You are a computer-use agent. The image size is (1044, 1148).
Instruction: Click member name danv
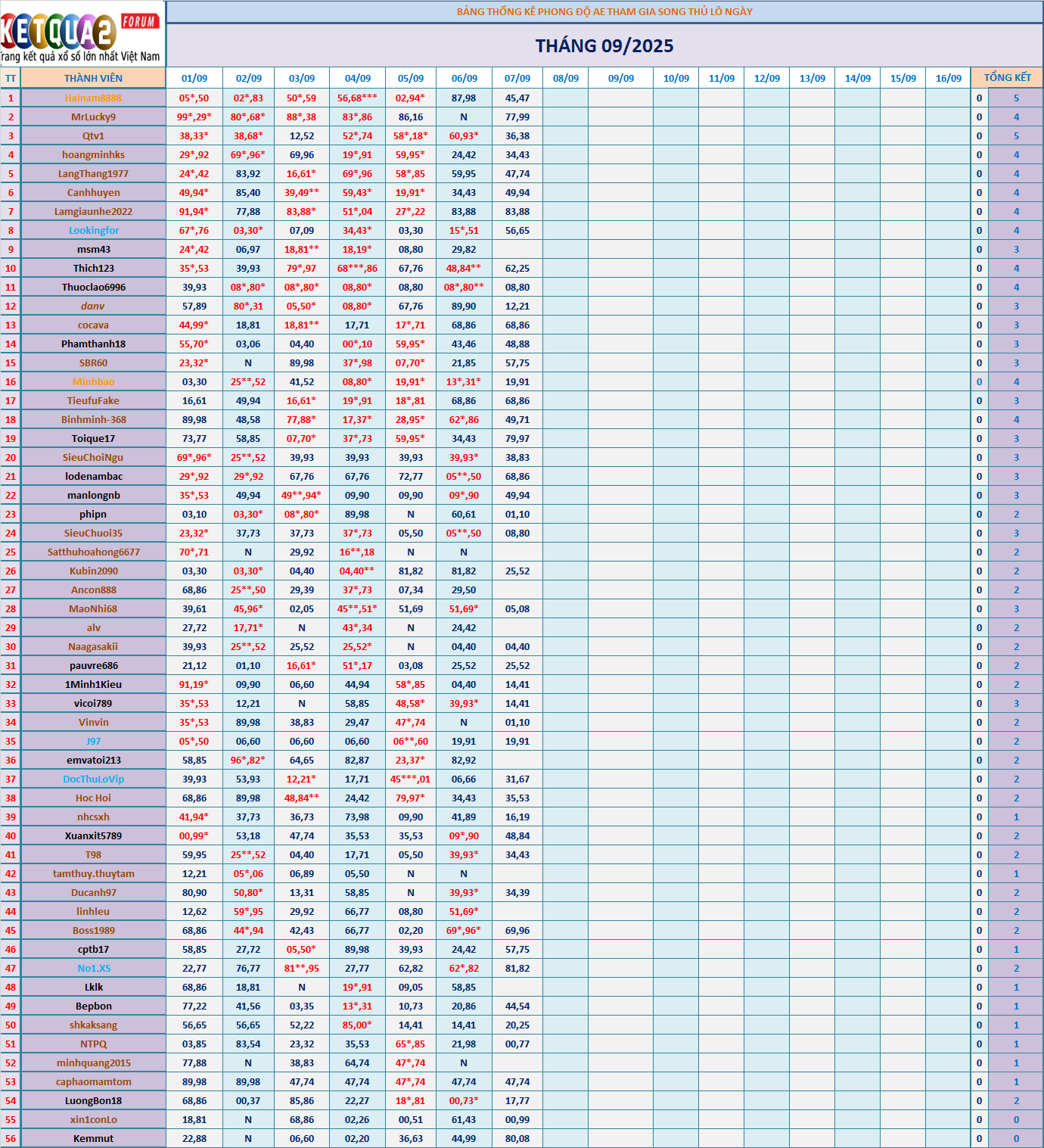pos(93,306)
